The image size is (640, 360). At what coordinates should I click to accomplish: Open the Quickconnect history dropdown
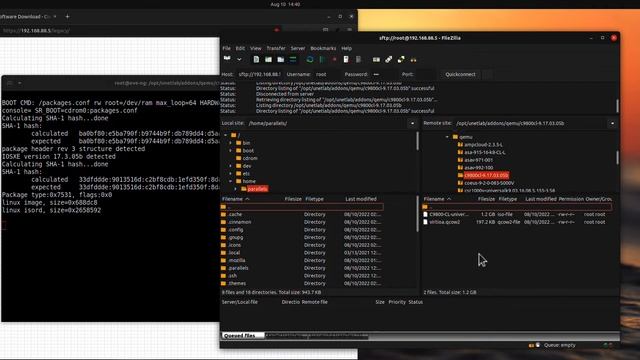click(x=487, y=74)
